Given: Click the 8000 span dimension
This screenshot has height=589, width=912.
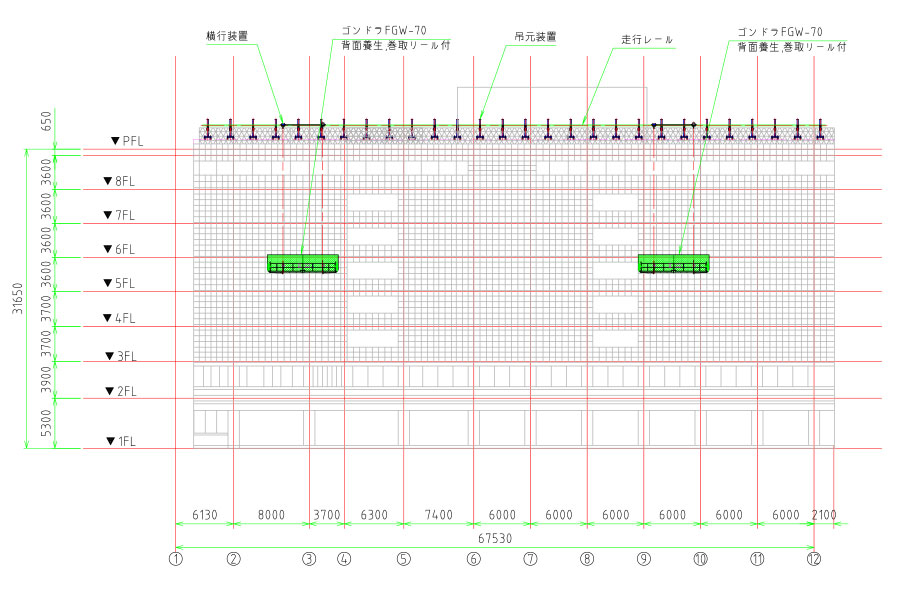Looking at the screenshot, I should 272,515.
